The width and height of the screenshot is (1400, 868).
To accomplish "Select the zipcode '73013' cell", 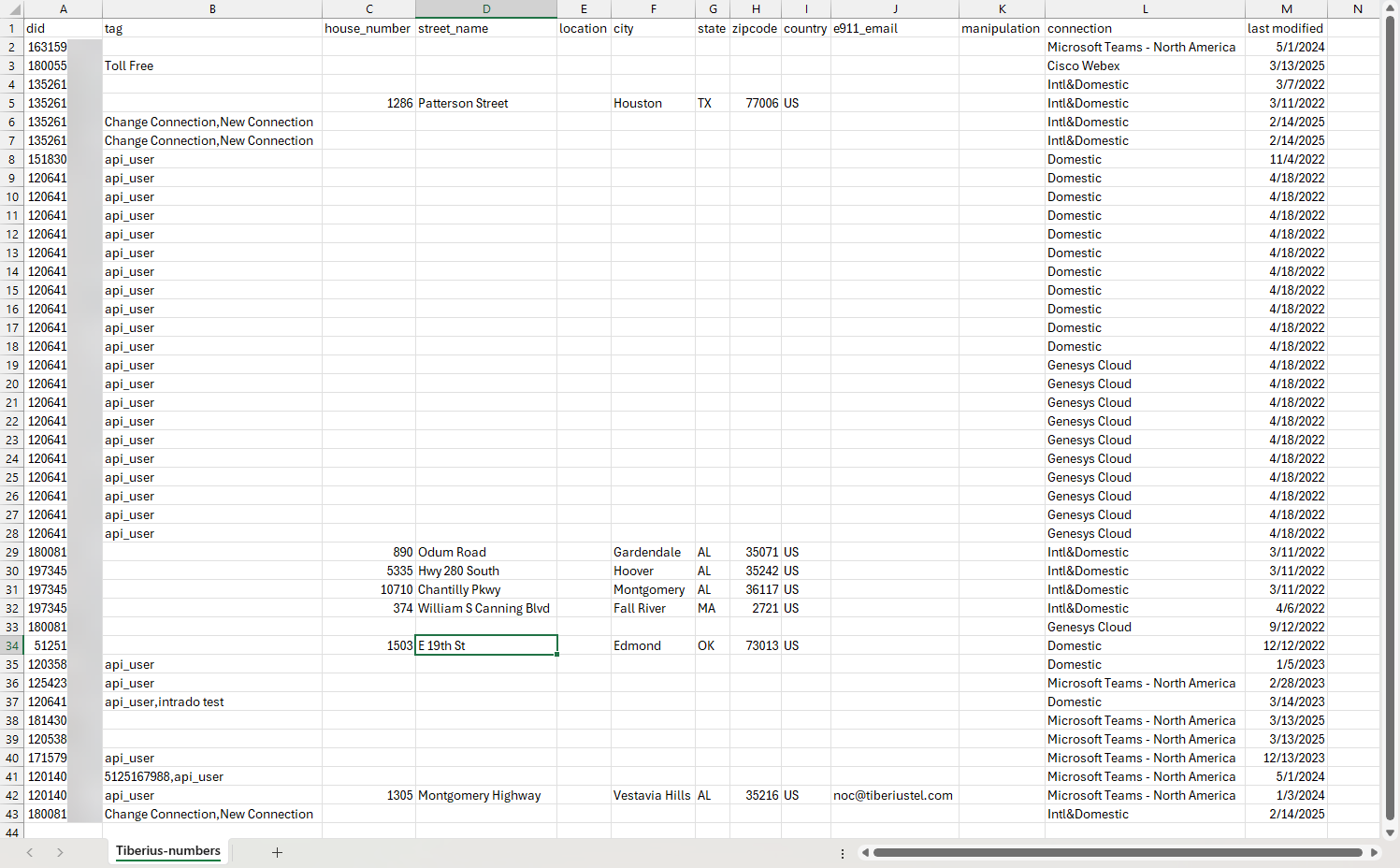I will (756, 645).
